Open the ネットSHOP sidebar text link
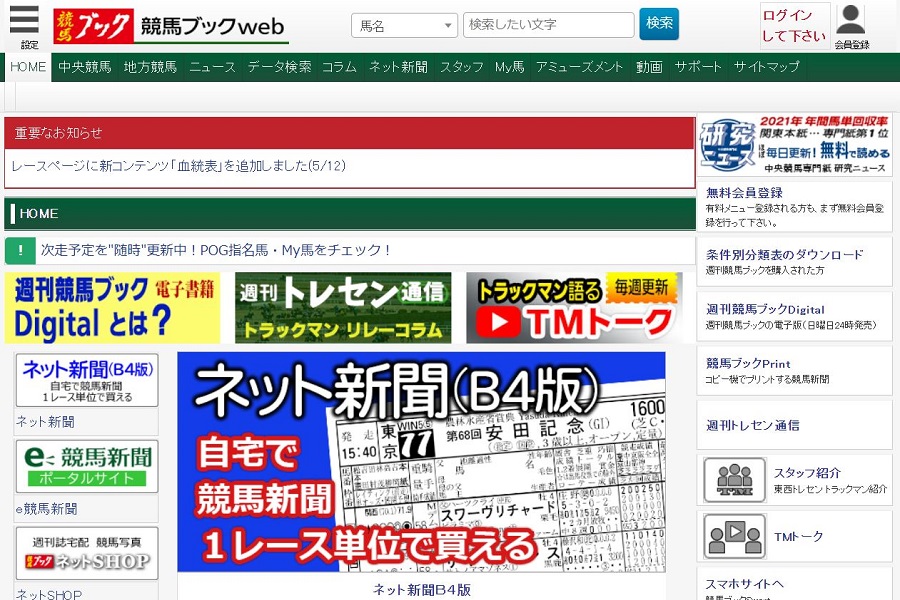Viewport: 900px width, 600px height. click(x=49, y=594)
